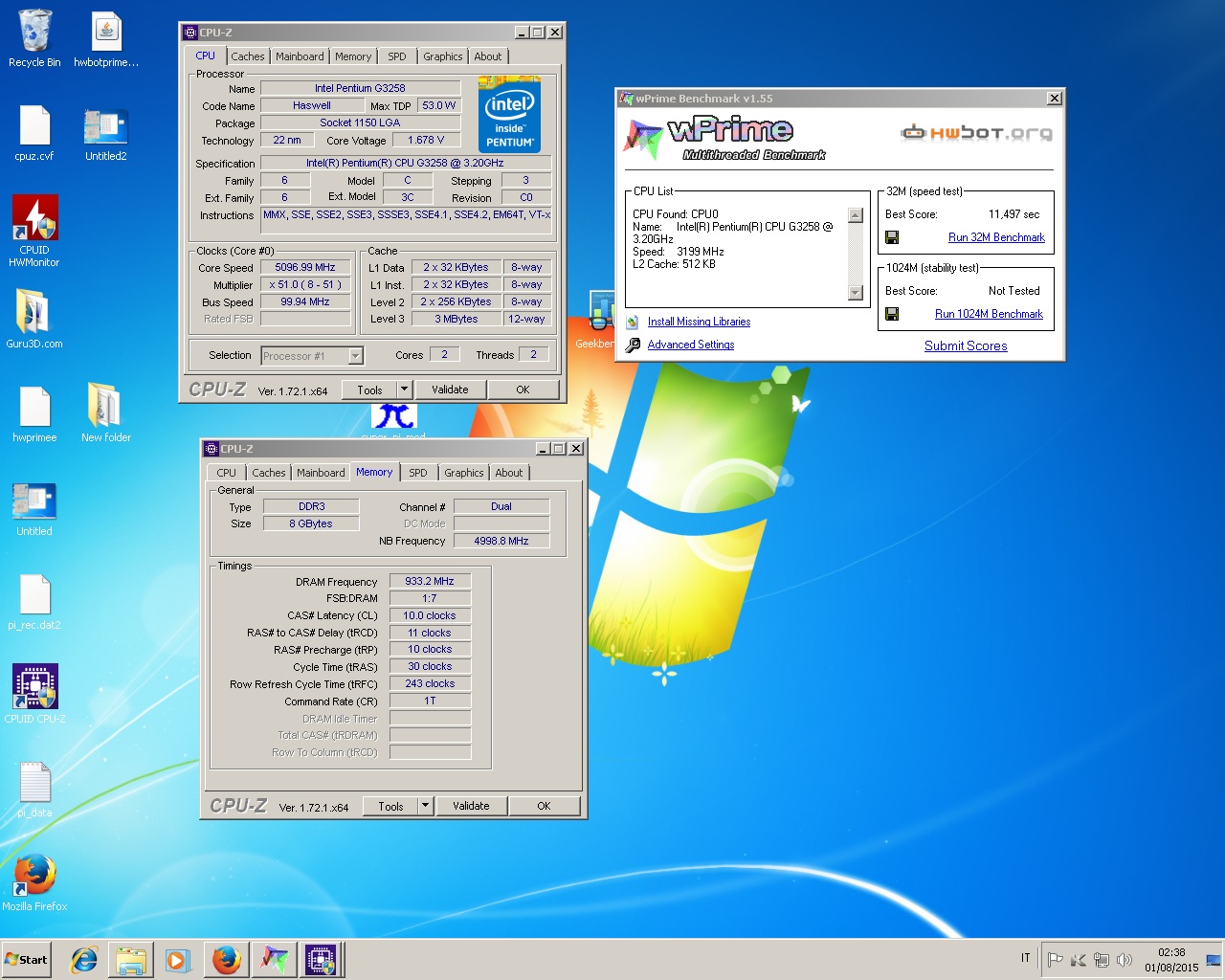This screenshot has width=1225, height=980.
Task: Open the Untitled2 desktop icon
Action: (x=105, y=133)
